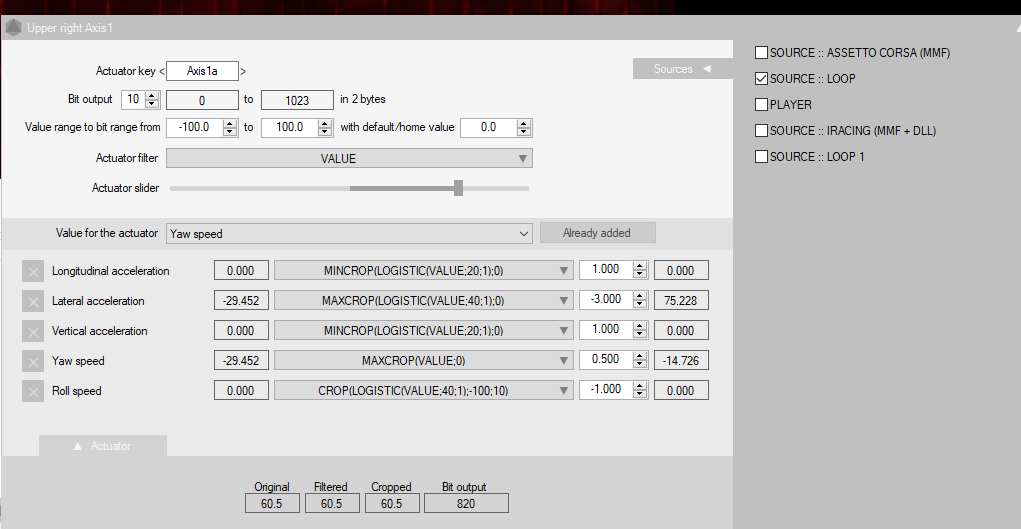Increase the Bit output stepper value
This screenshot has height=529, width=1021.
pyautogui.click(x=152, y=95)
